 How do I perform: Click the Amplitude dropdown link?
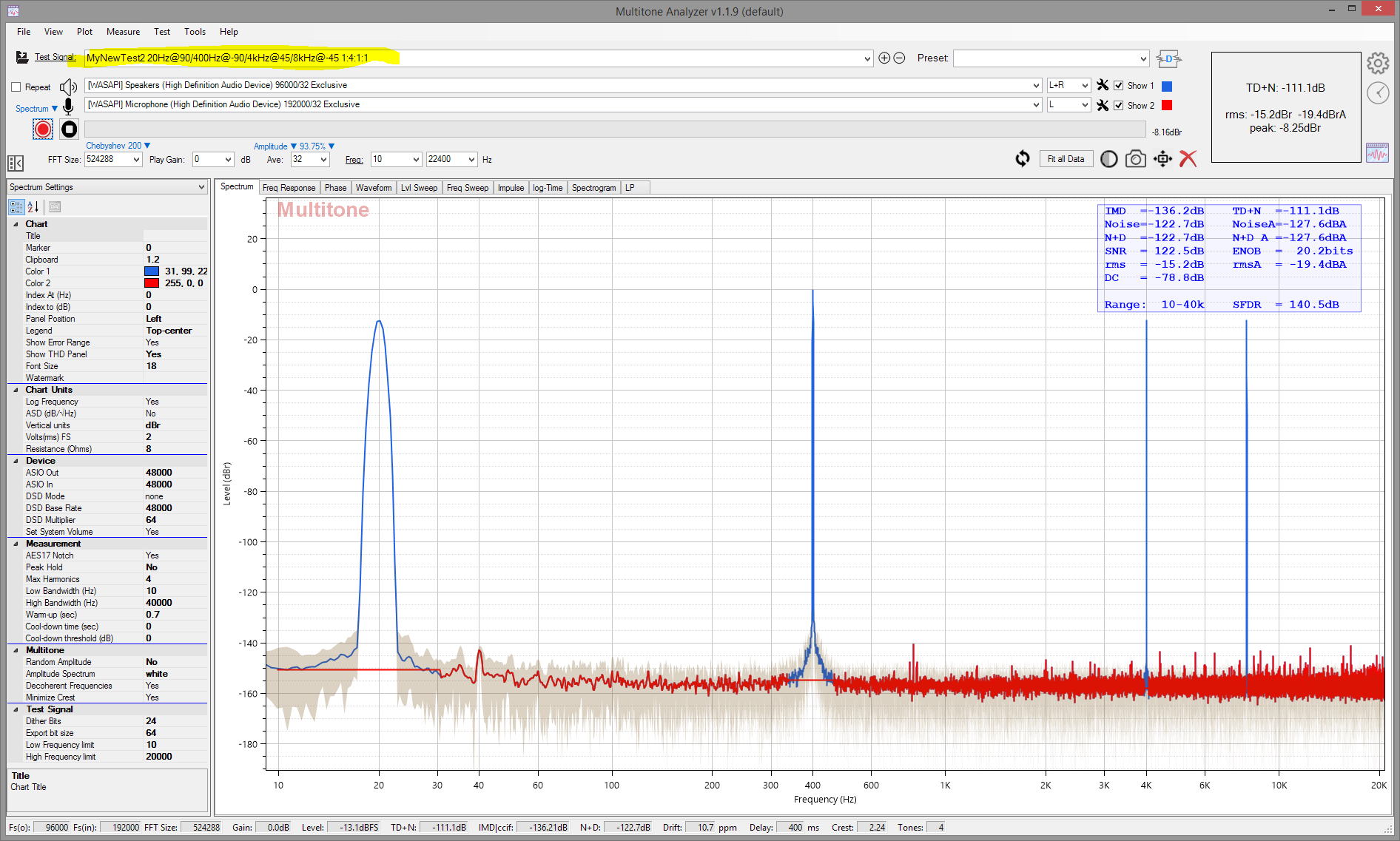(275, 146)
